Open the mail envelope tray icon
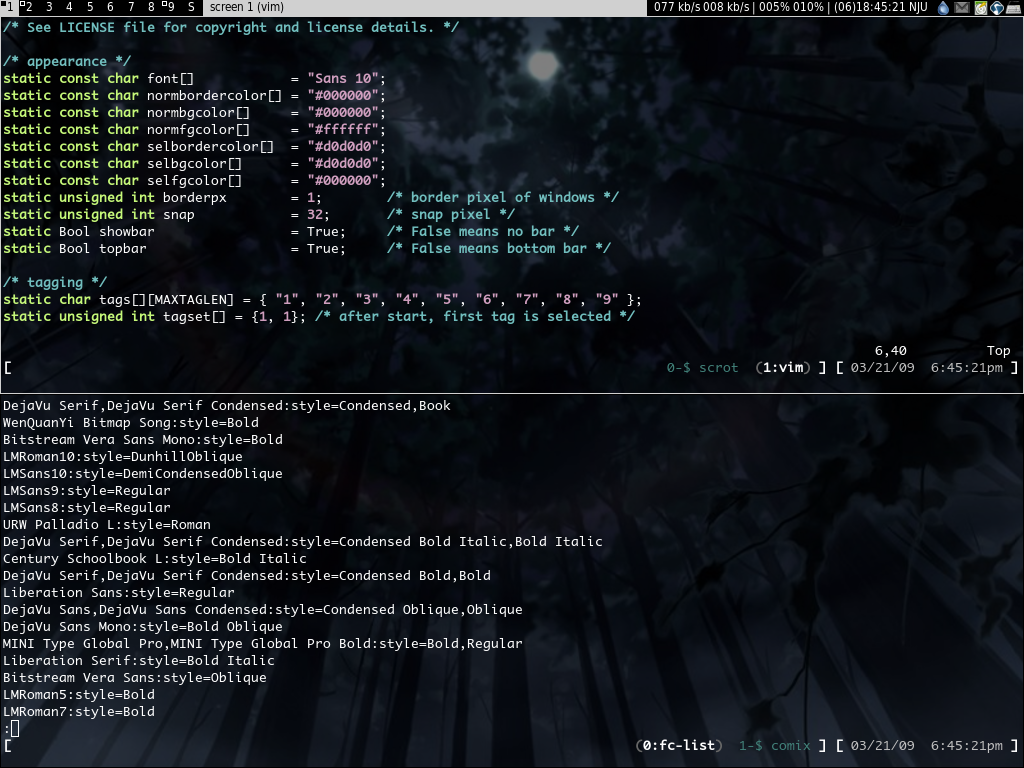Viewport: 1024px width, 768px height. pyautogui.click(x=961, y=8)
